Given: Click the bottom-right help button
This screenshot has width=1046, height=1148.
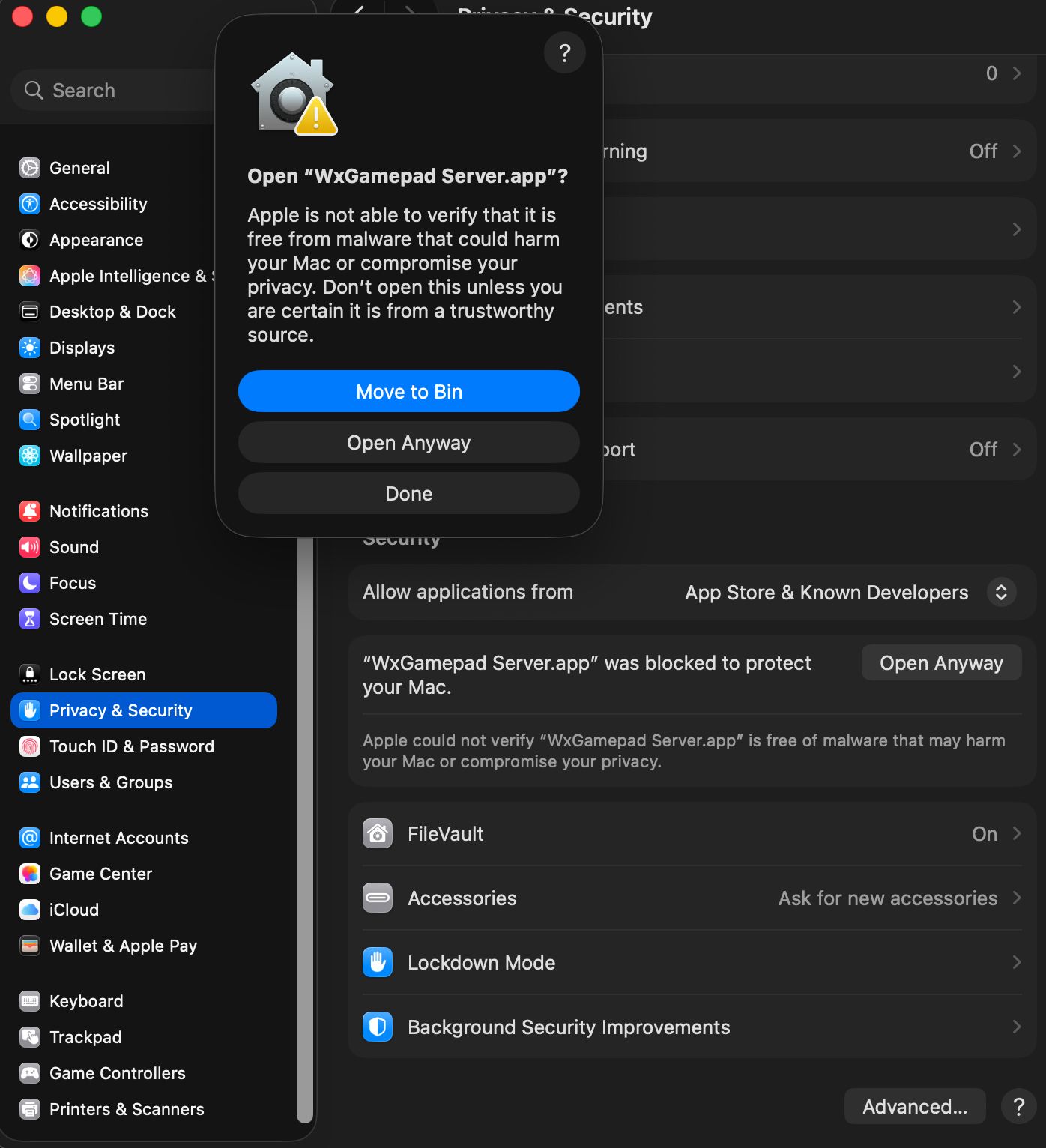Looking at the screenshot, I should pyautogui.click(x=1019, y=1106).
